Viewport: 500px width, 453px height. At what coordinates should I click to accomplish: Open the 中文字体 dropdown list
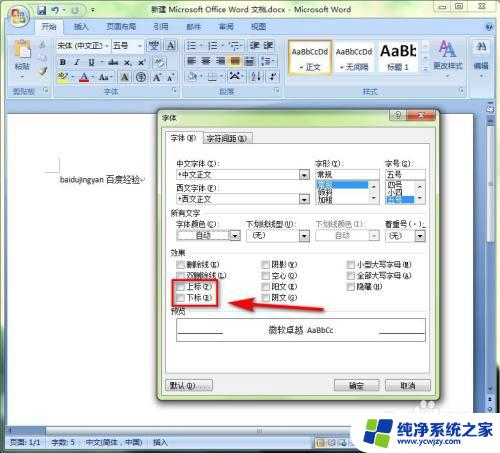[304, 175]
